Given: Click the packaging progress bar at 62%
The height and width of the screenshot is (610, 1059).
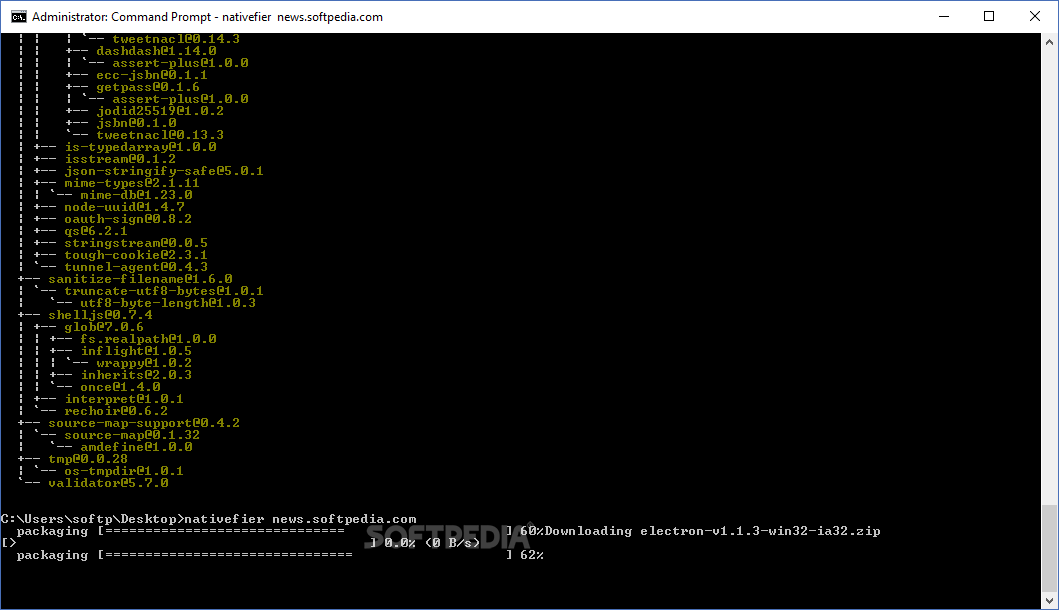Looking at the screenshot, I should coord(280,555).
